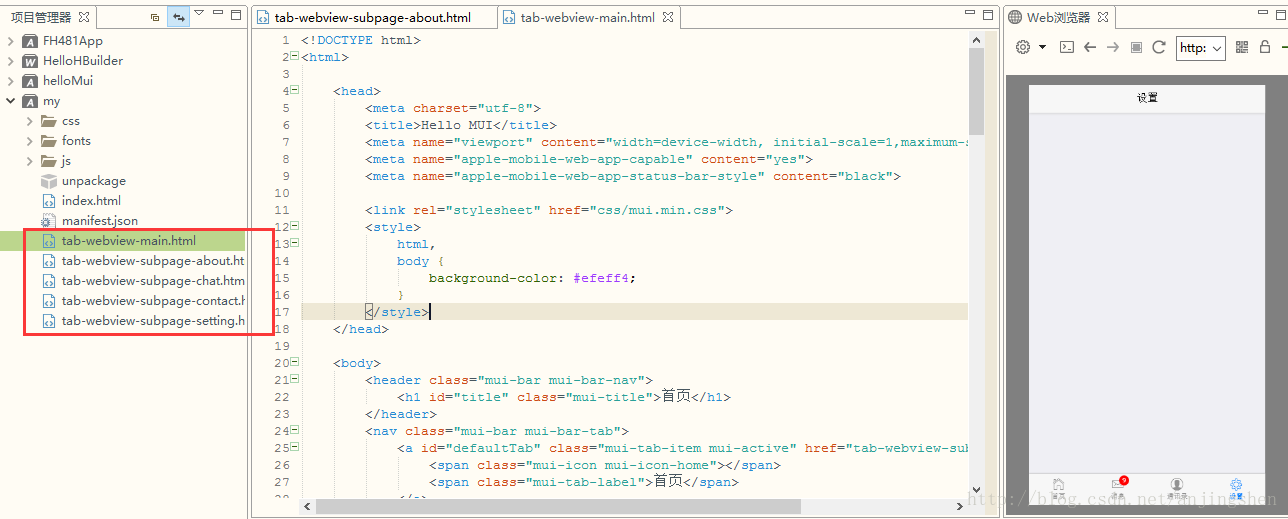Image resolution: width=1288 pixels, height=519 pixels.
Task: Click the editor scrollbar up arrow
Action: click(x=976, y=38)
